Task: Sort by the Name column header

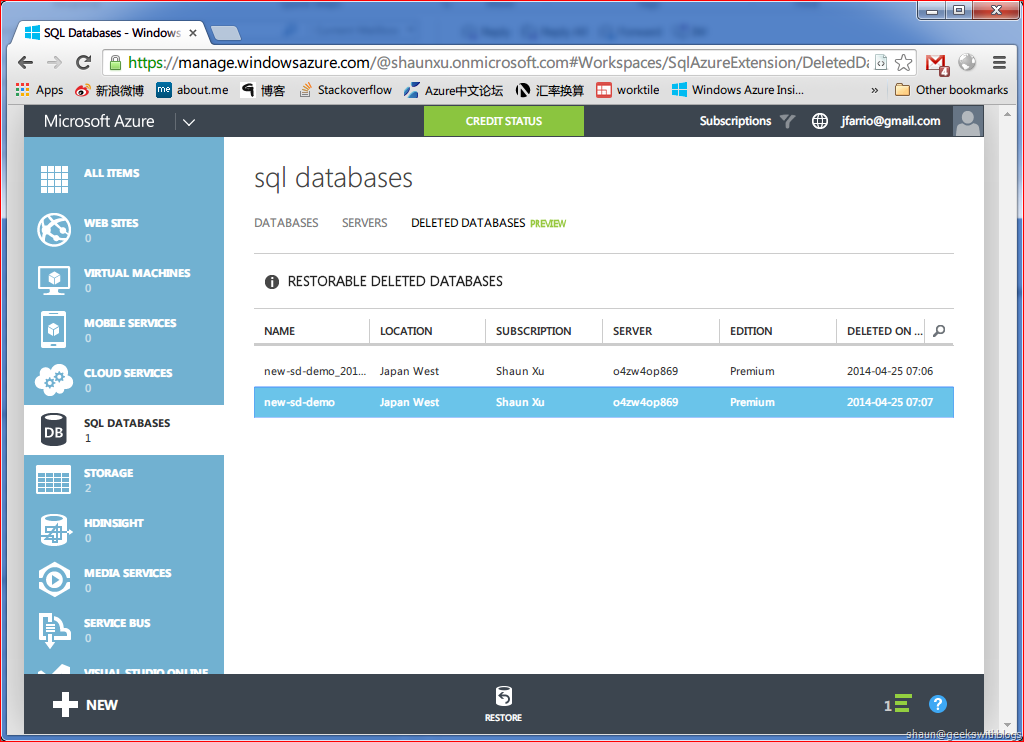Action: coord(280,331)
